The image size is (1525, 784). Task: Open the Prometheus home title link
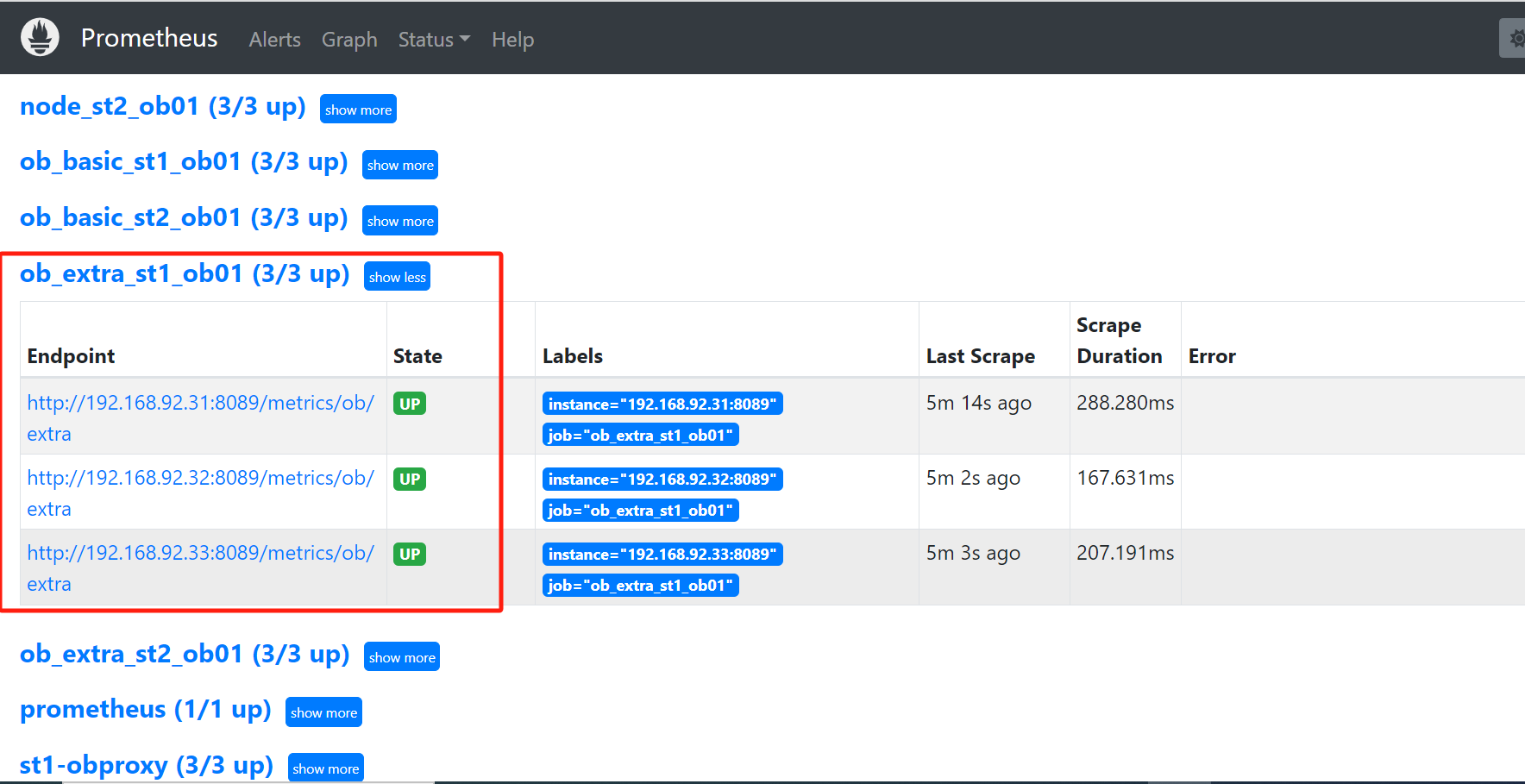[149, 38]
